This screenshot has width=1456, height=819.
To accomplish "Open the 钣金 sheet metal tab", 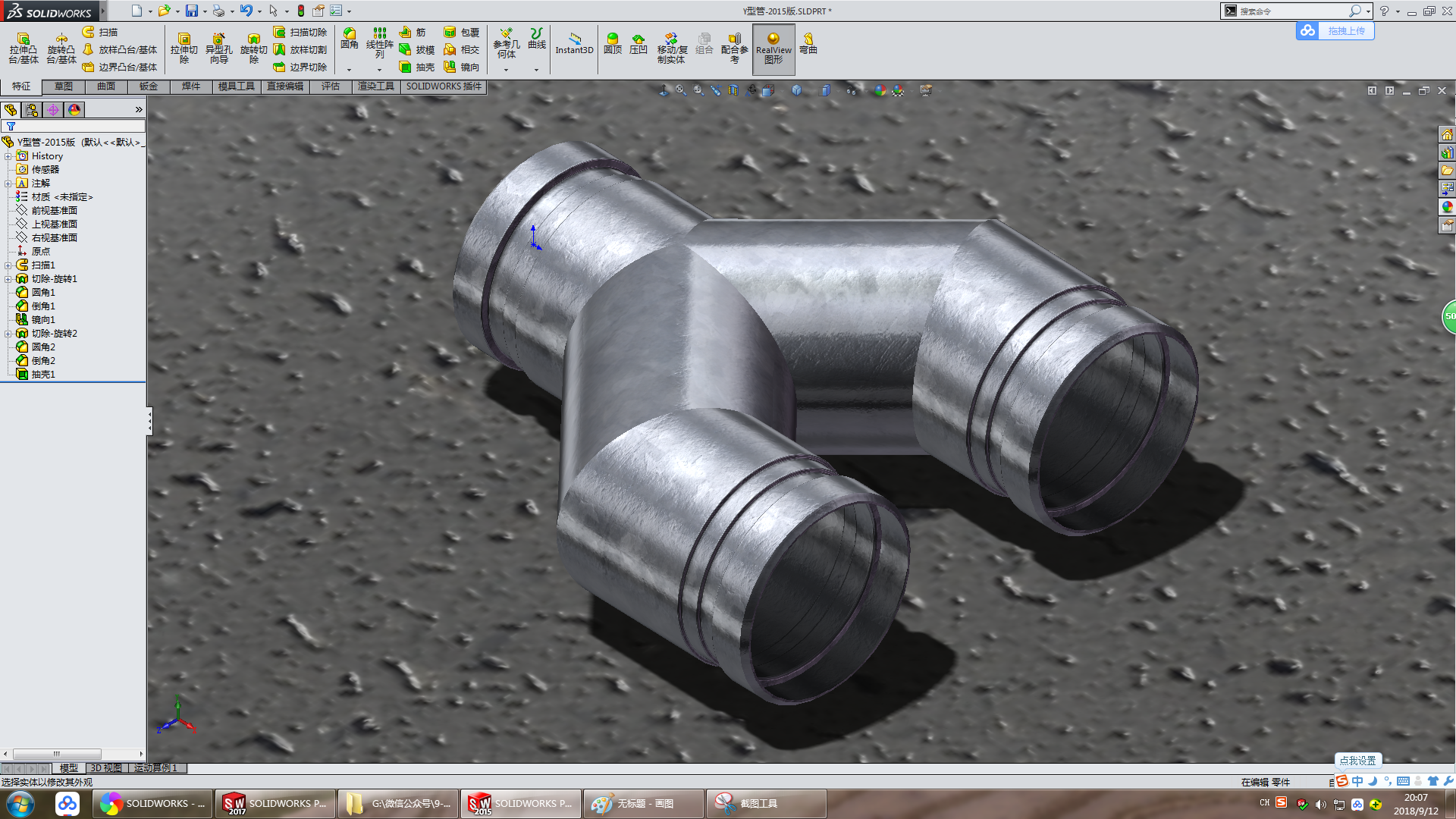I will point(148,86).
